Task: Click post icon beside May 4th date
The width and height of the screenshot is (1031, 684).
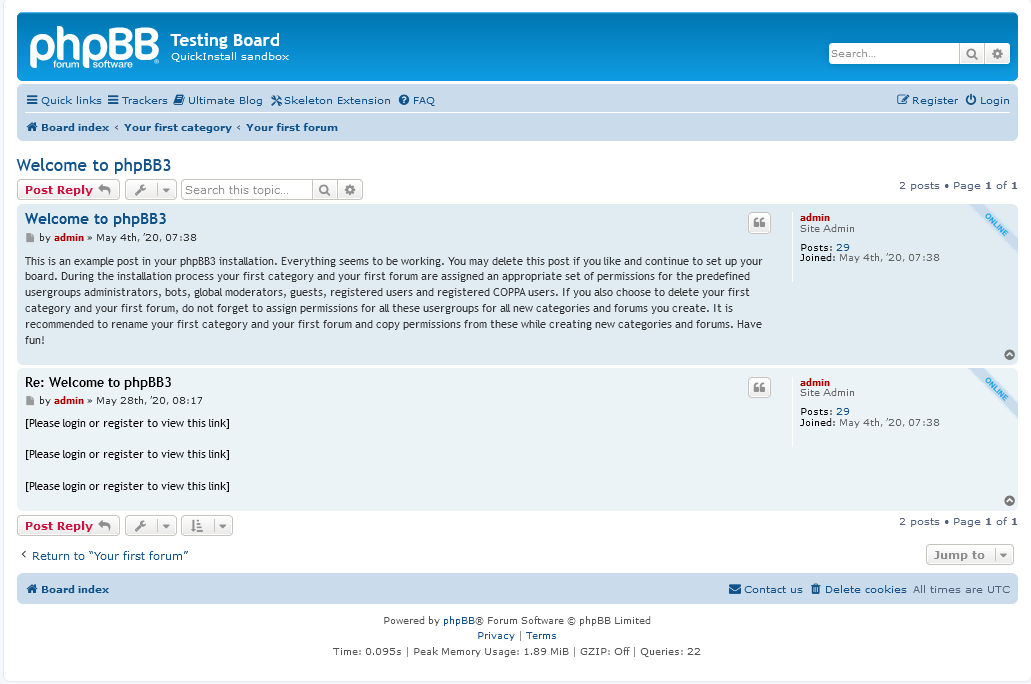Action: [x=30, y=237]
